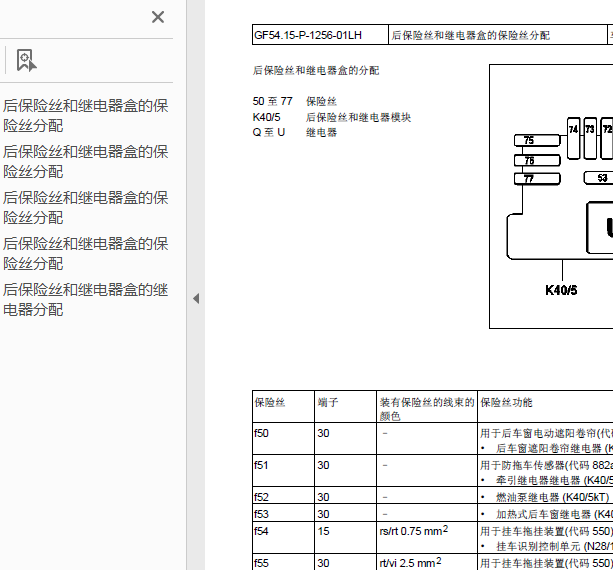Click fuse 77 in the diagram
Image resolution: width=613 pixels, height=570 pixels.
pos(537,179)
